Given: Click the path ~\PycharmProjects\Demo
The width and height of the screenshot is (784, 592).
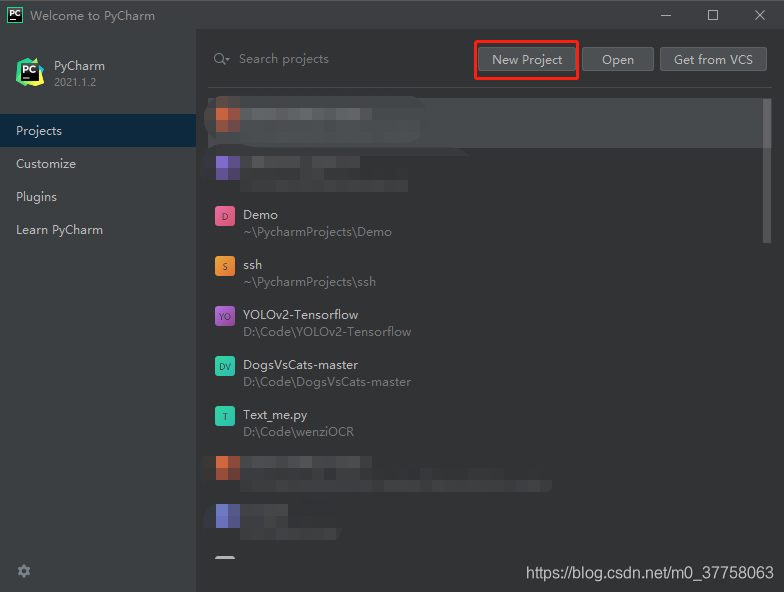Looking at the screenshot, I should point(318,232).
